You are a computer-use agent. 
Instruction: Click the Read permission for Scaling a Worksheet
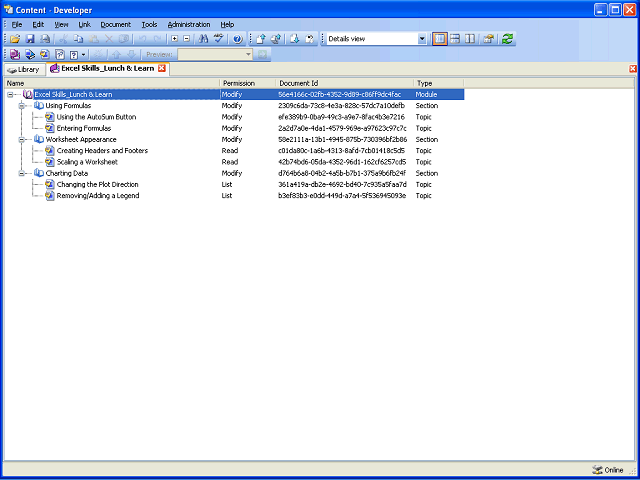pyautogui.click(x=230, y=162)
